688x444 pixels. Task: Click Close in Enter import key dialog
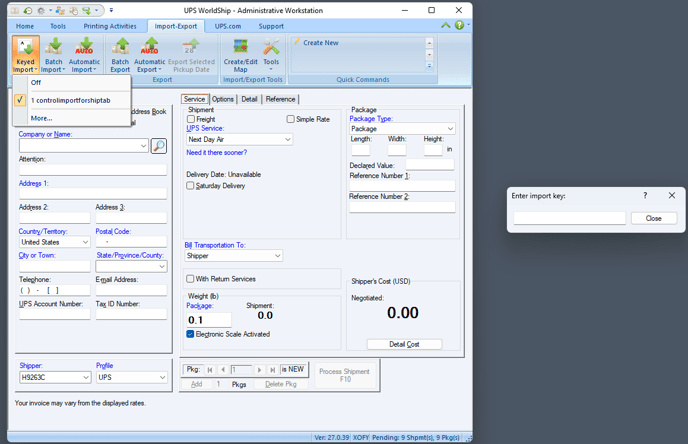click(653, 218)
